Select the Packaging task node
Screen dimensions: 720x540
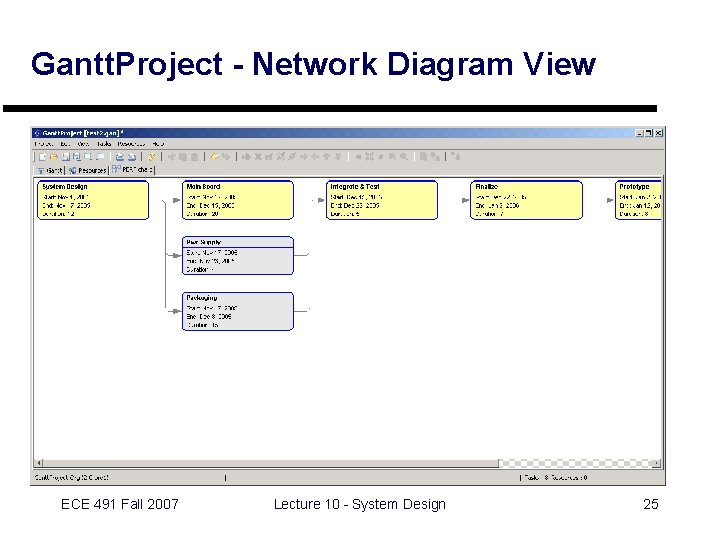tap(238, 311)
